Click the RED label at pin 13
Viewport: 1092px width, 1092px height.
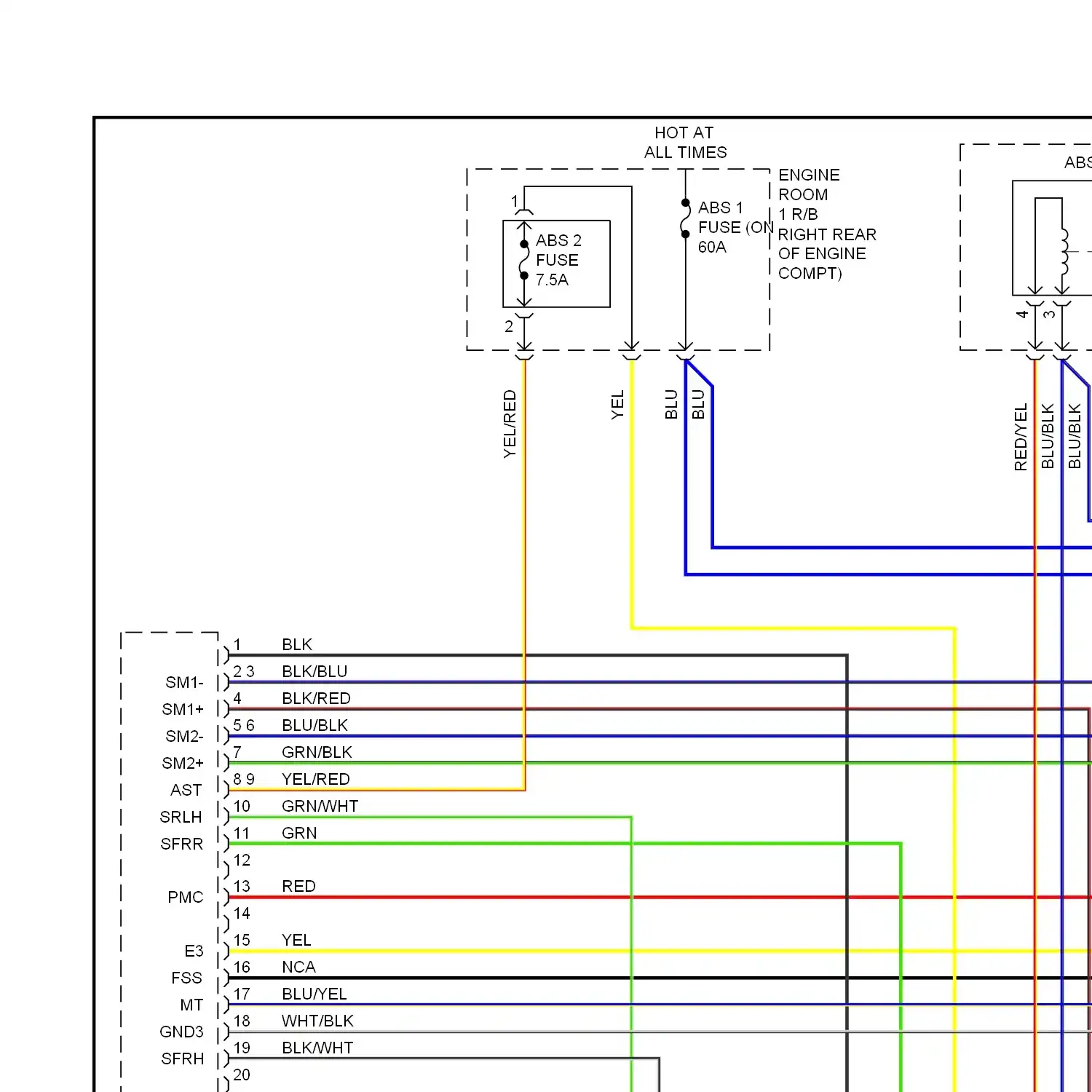pos(298,886)
